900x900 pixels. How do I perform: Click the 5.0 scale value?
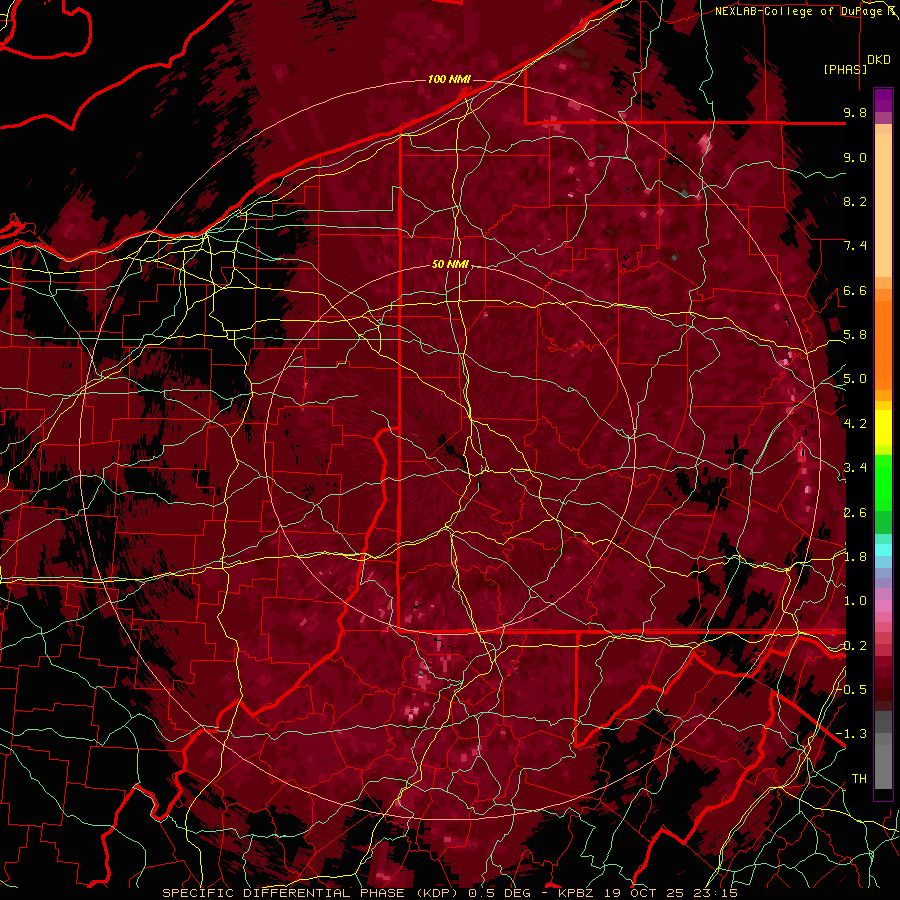(x=855, y=379)
